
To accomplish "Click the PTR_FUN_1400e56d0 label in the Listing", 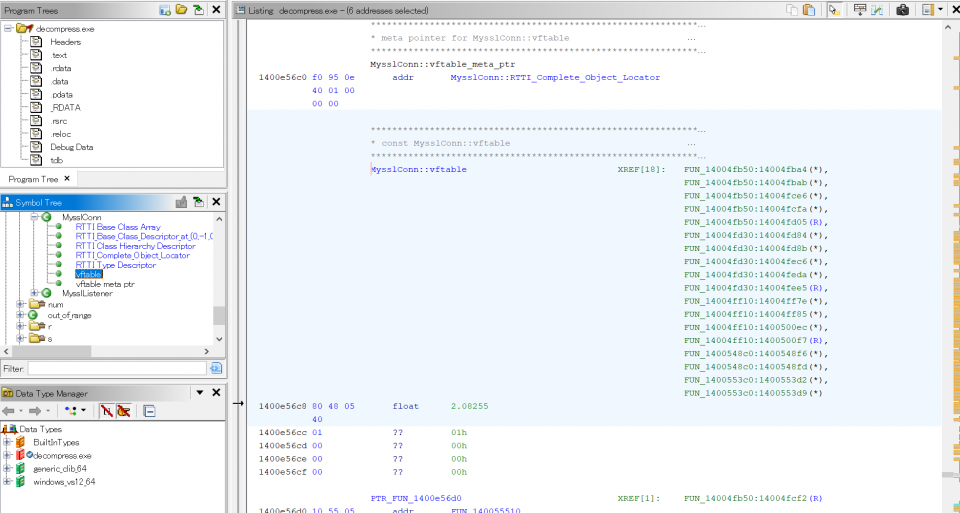I will pyautogui.click(x=416, y=499).
